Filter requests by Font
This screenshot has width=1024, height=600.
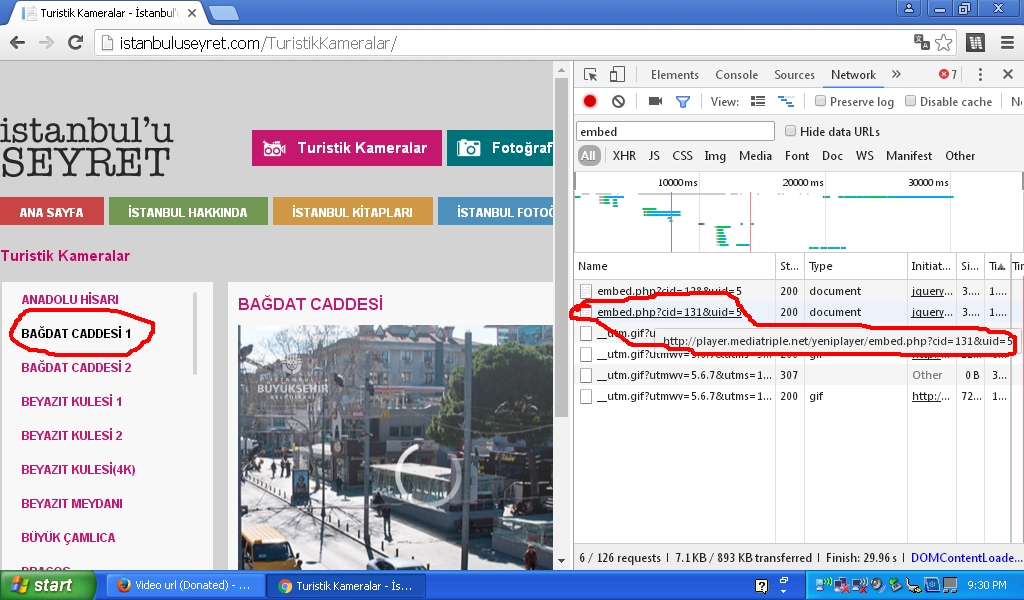coord(797,155)
